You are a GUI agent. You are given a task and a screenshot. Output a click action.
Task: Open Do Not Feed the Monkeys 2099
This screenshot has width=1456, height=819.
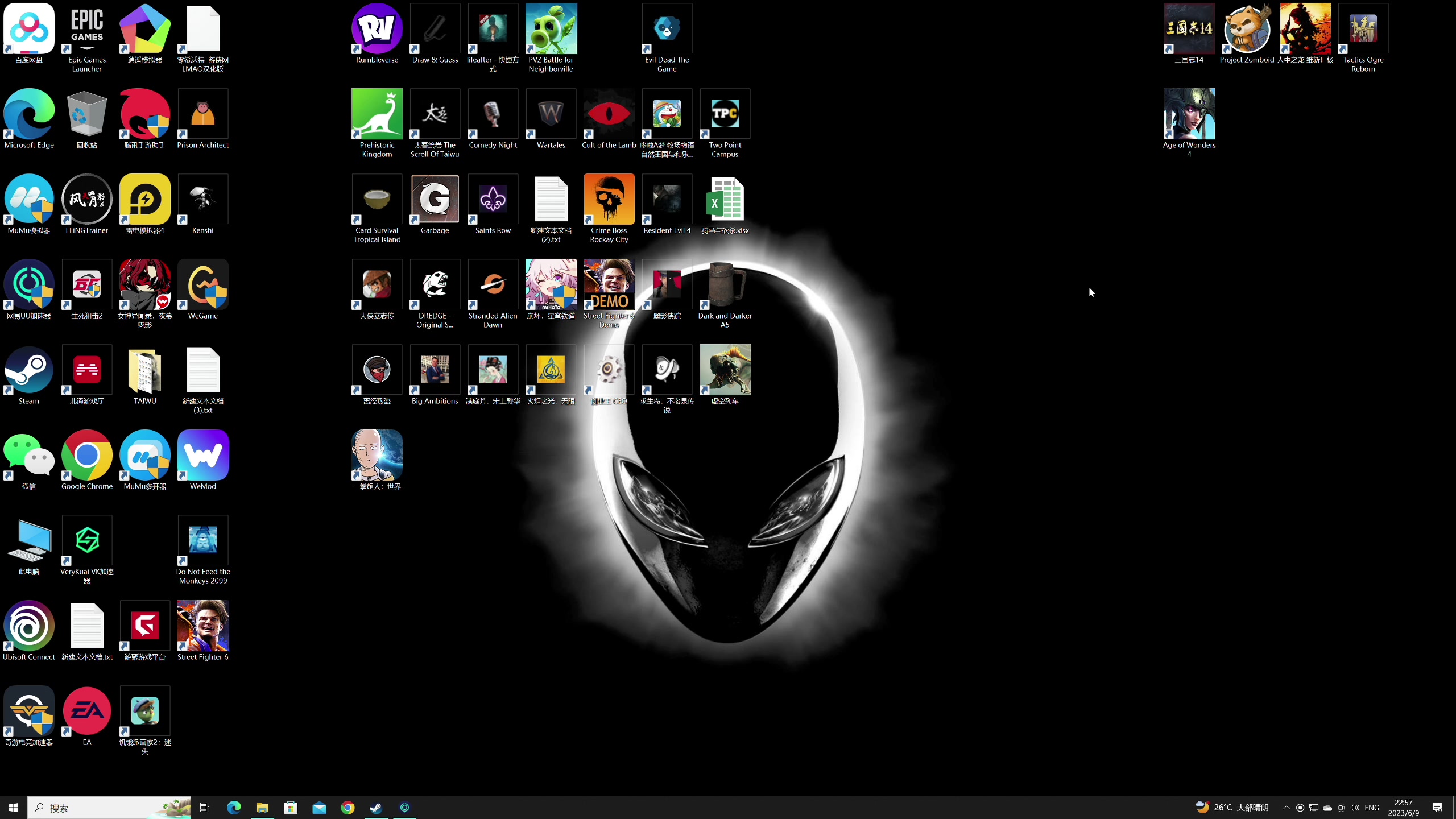click(203, 551)
